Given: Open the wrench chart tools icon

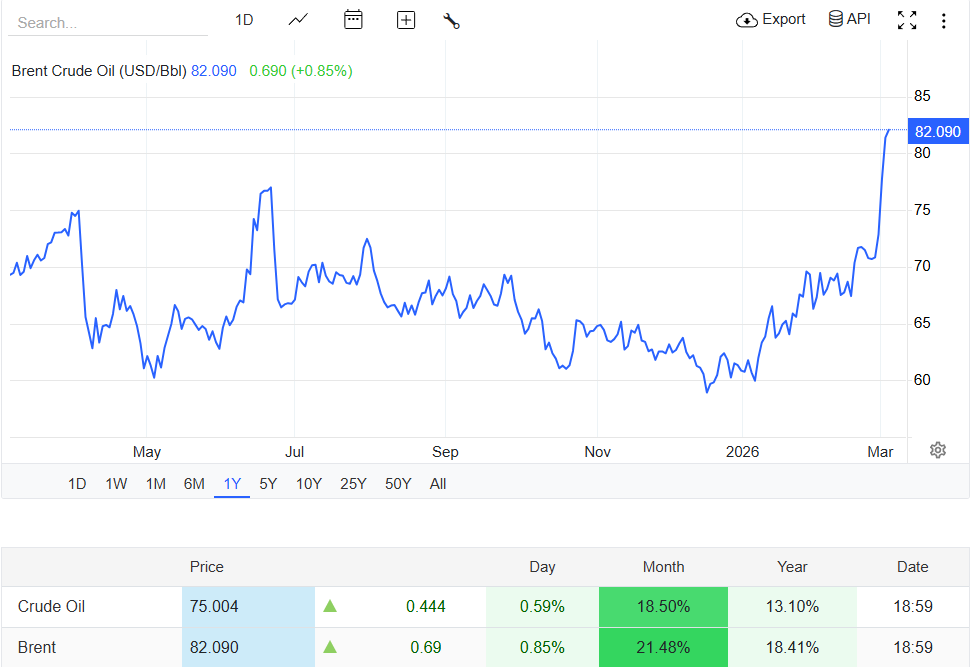Looking at the screenshot, I should (451, 20).
